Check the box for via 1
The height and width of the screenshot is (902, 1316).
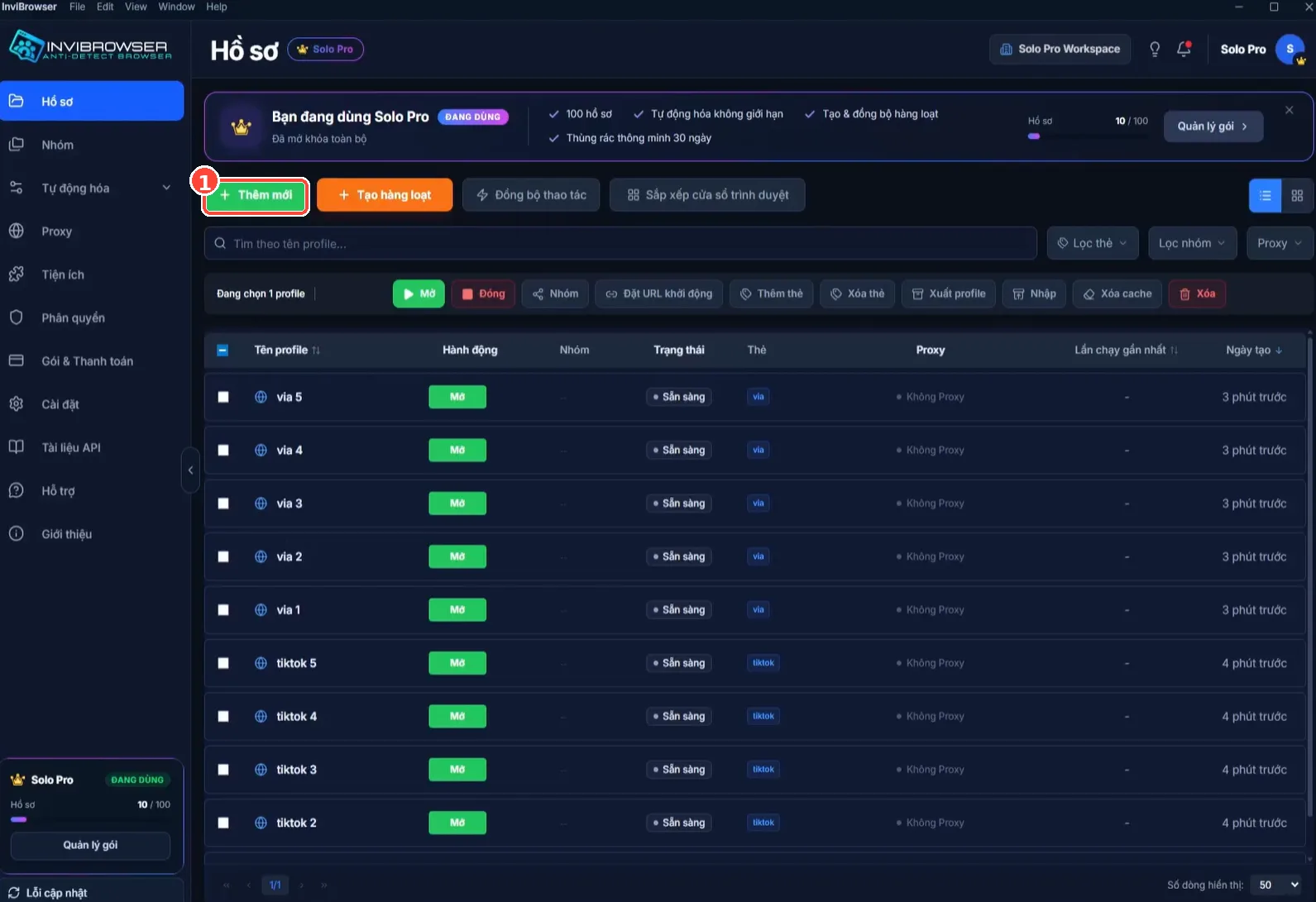click(223, 610)
